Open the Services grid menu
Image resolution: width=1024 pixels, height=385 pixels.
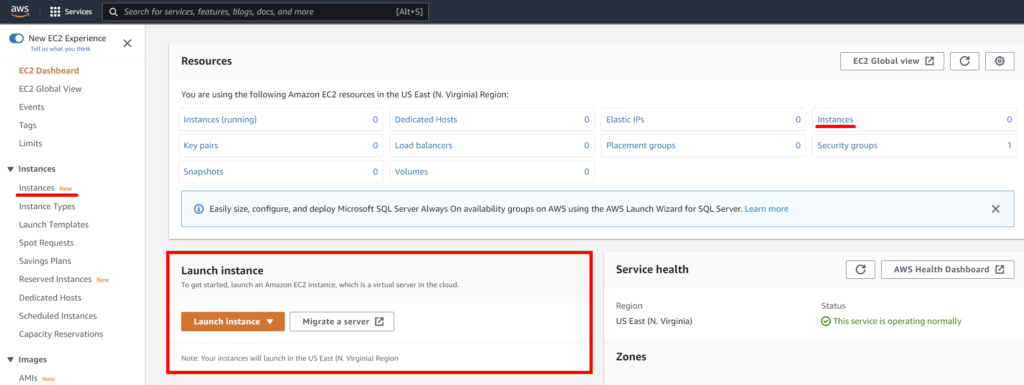click(x=71, y=12)
